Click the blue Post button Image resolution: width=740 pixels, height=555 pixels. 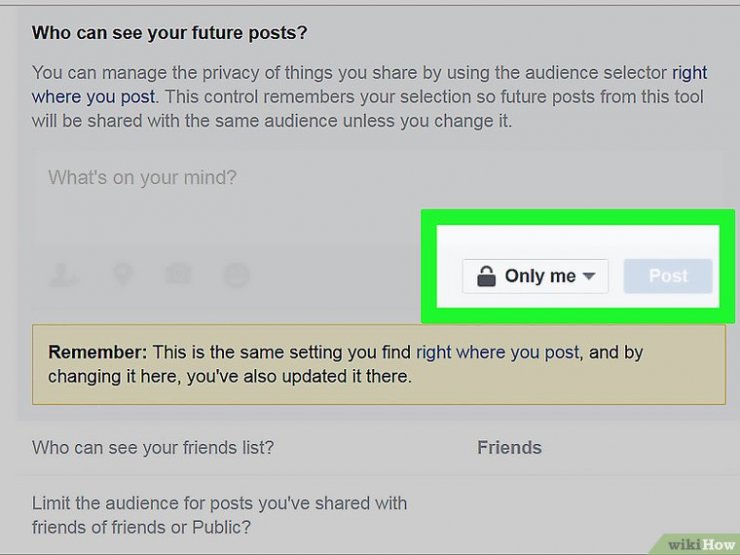click(668, 276)
